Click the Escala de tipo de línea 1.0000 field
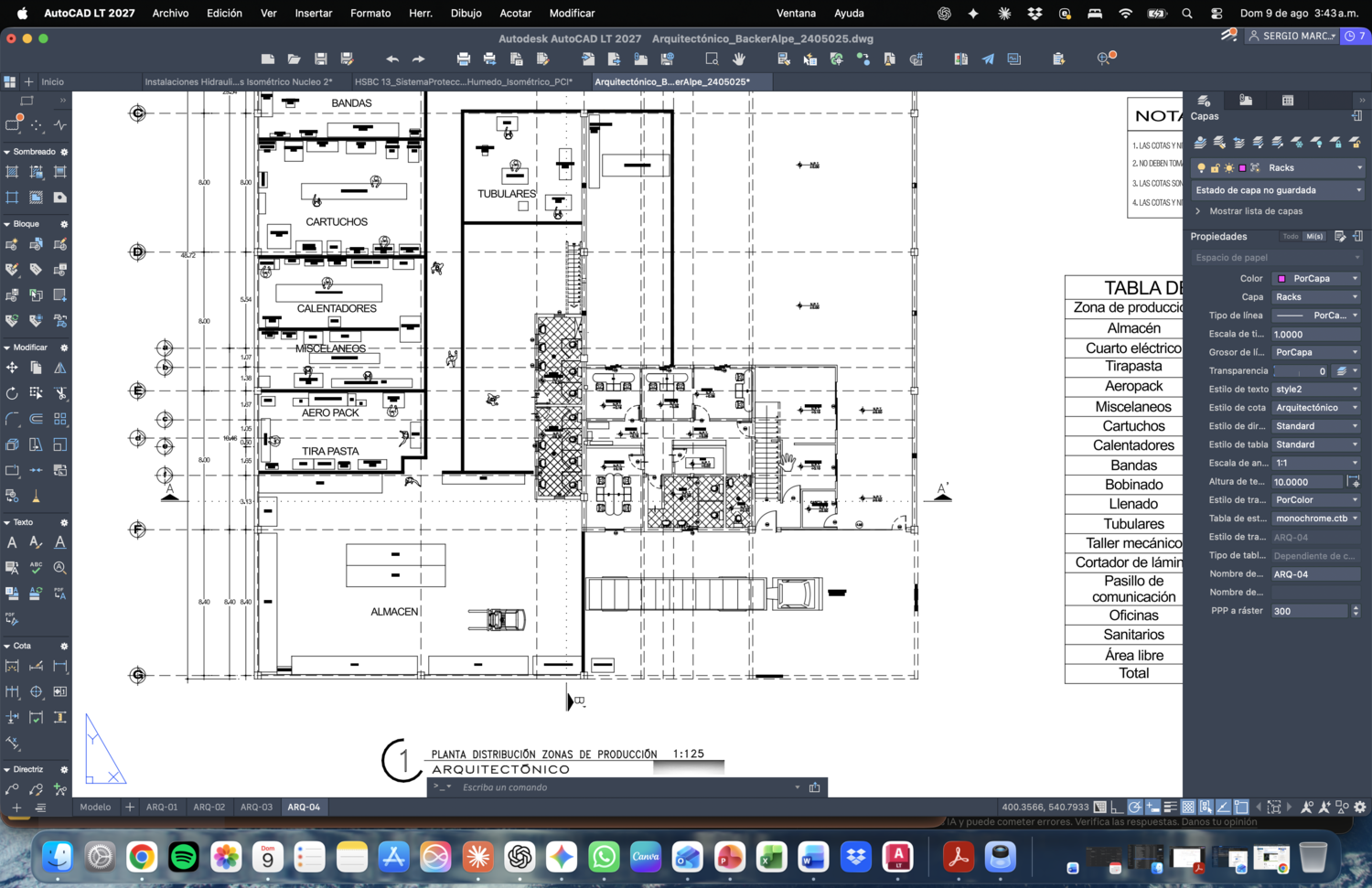Screen dimensions: 1372x888 1316,335
